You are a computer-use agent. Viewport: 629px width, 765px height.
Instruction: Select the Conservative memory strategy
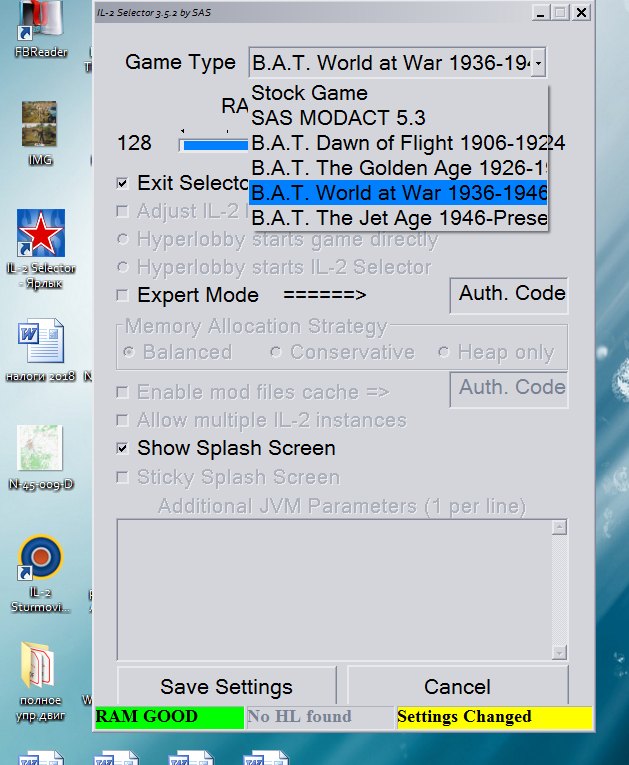coord(276,352)
